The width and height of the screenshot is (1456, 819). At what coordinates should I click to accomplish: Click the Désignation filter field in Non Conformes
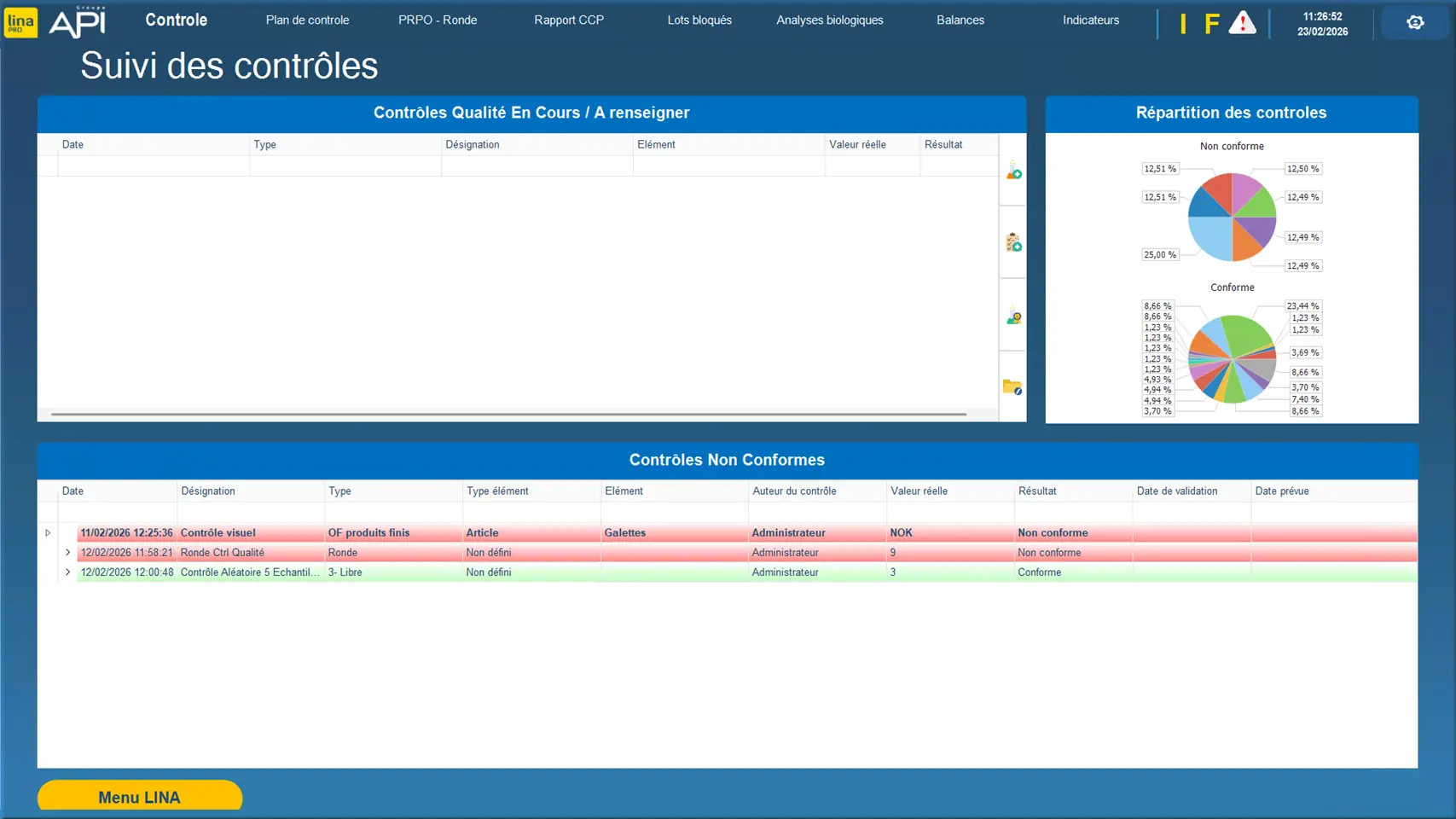click(x=251, y=512)
